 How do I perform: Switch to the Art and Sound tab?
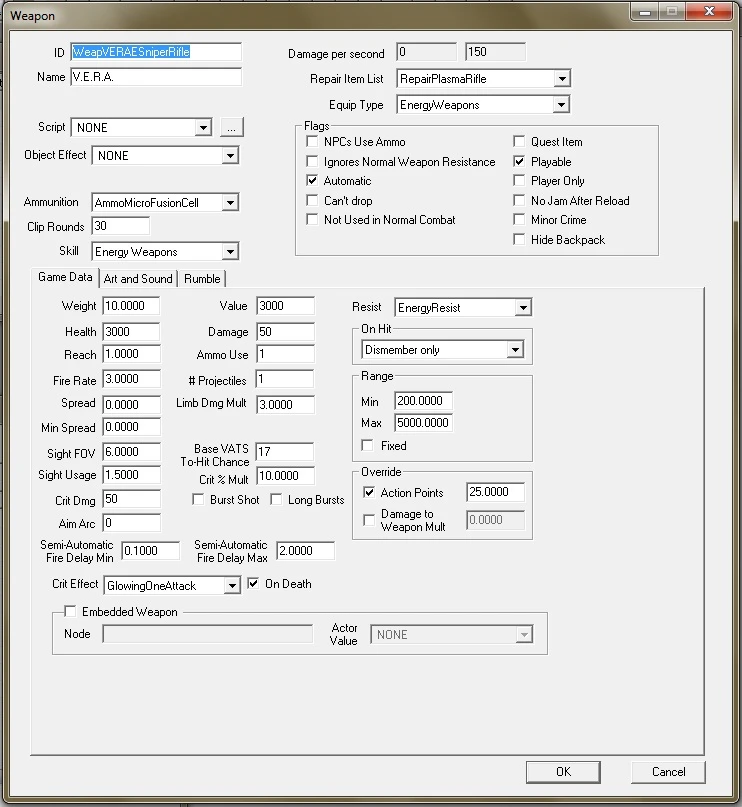138,279
